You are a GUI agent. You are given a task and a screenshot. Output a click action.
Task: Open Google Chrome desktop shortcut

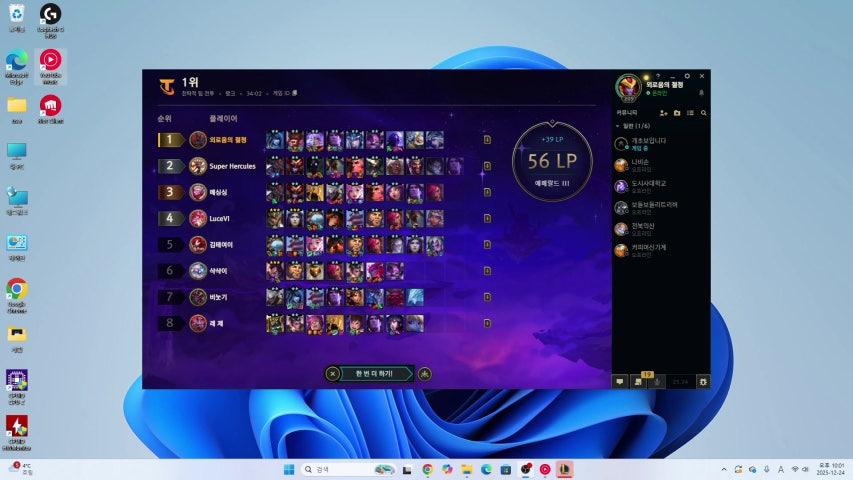coord(17,296)
